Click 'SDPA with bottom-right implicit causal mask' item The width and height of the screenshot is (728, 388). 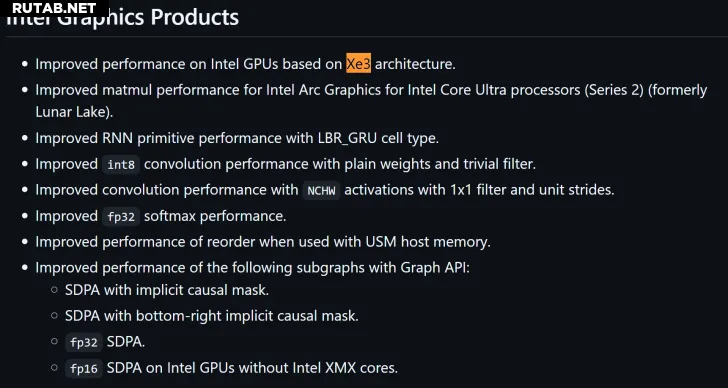pos(212,316)
